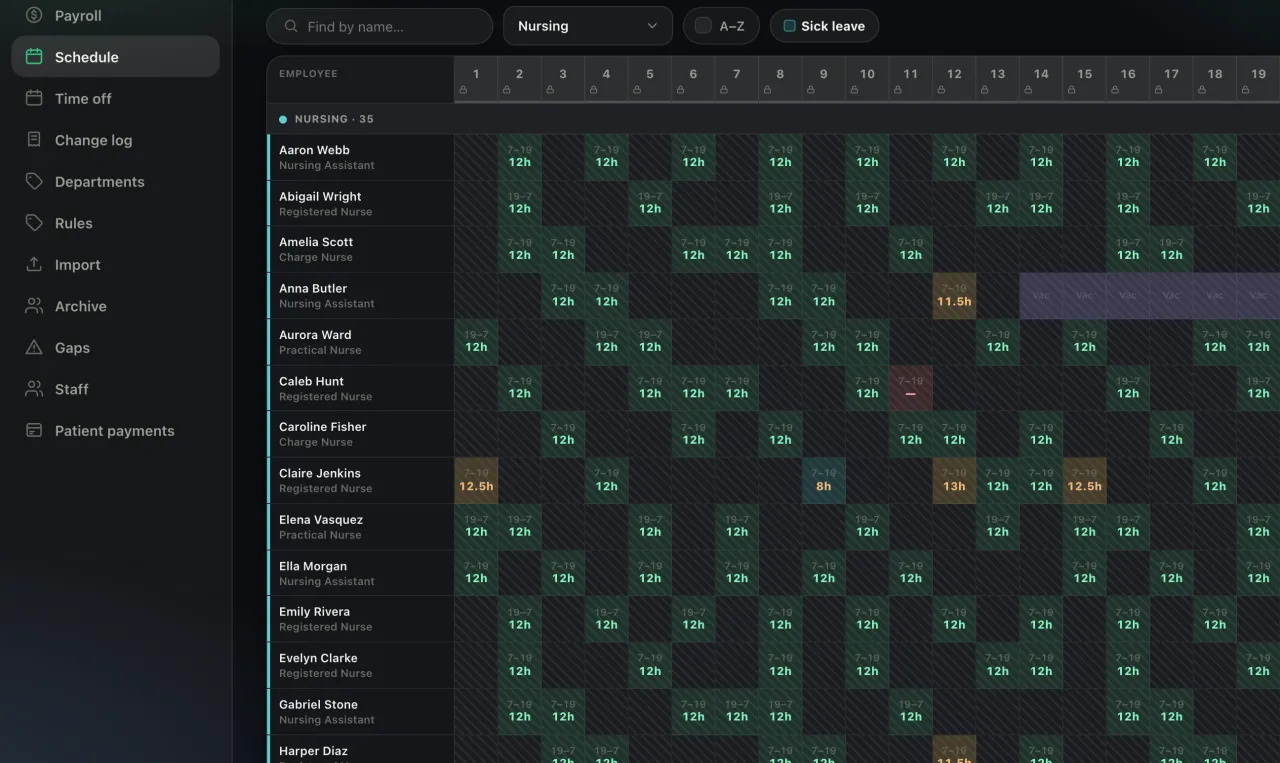Screen dimensions: 1280x763
Task: Select Claire Jenkins' 13h shift on day 12
Action: (x=954, y=480)
